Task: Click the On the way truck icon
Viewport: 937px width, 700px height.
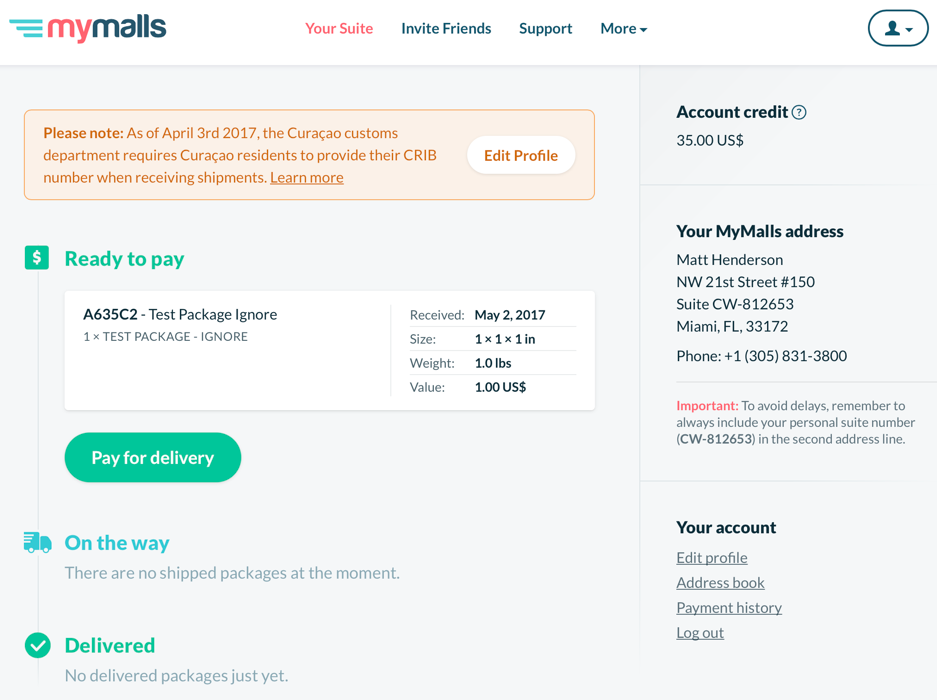Action: (x=38, y=542)
